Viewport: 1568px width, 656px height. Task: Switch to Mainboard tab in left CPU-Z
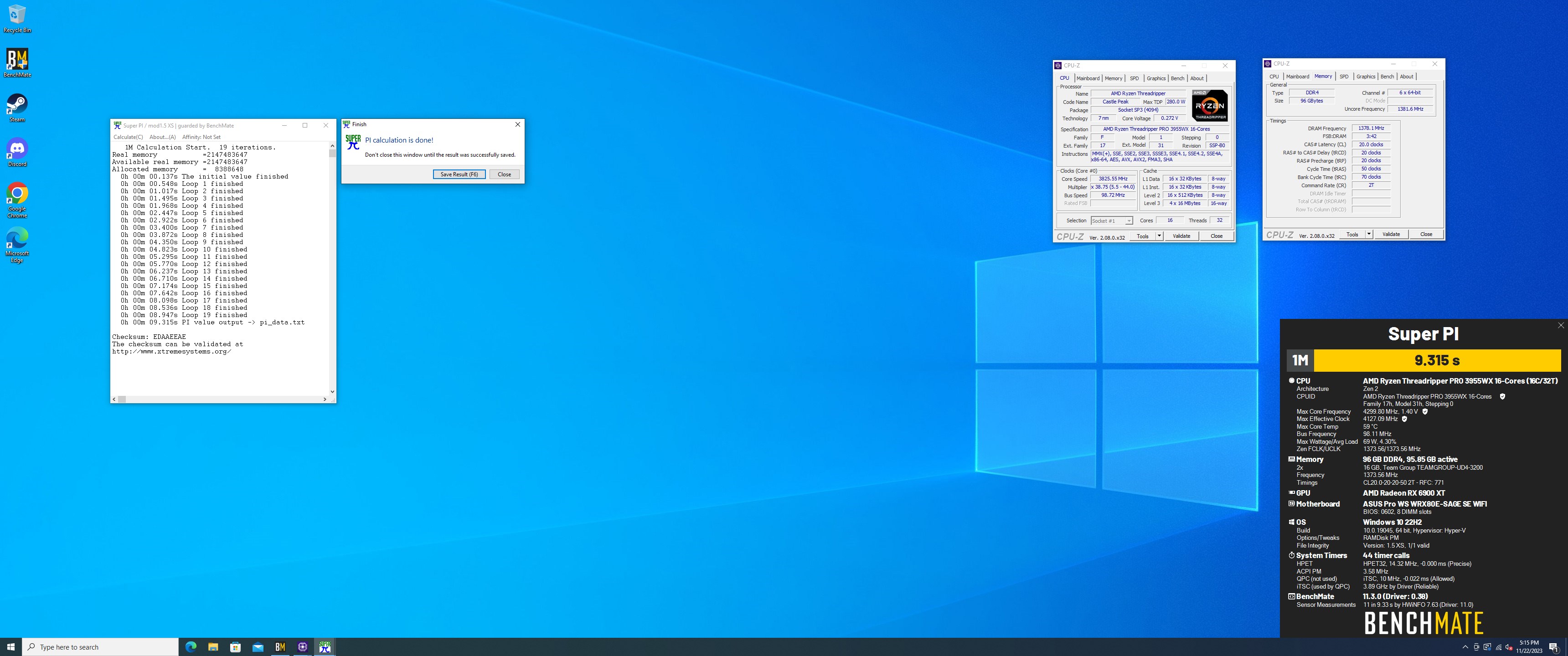coord(1088,78)
